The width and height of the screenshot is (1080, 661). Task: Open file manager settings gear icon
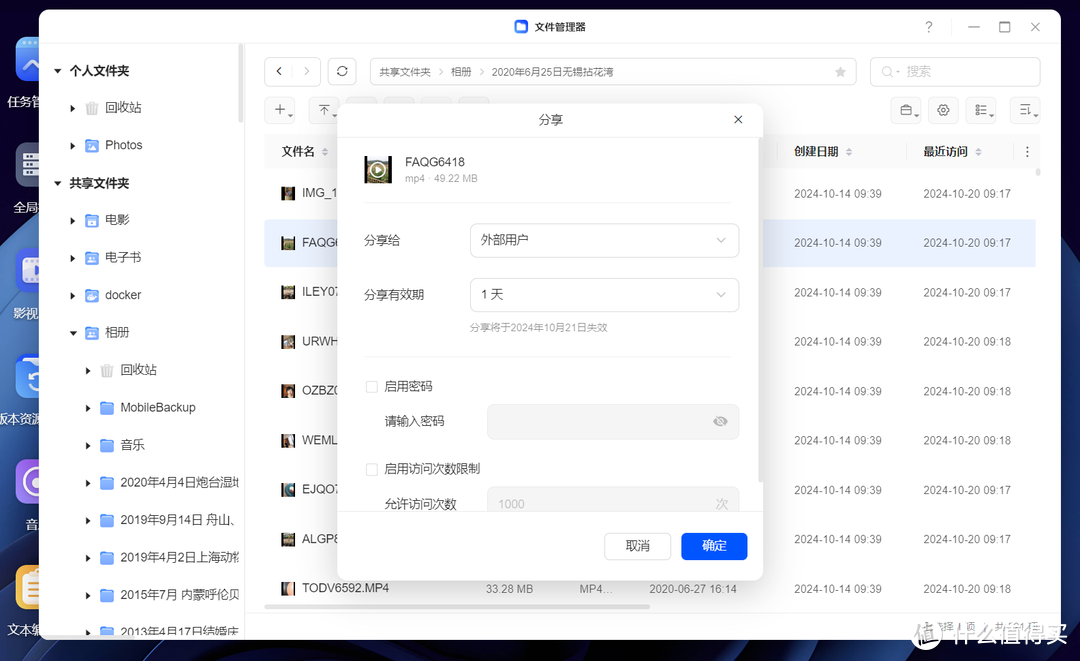[x=943, y=110]
